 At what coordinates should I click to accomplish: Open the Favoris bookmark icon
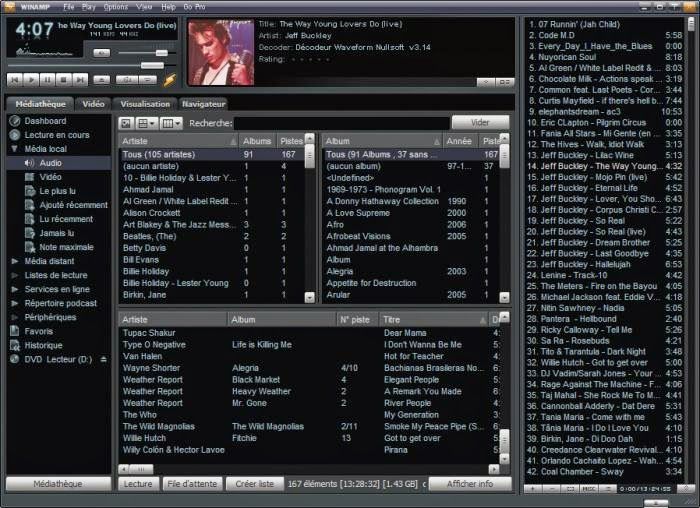pos(15,331)
